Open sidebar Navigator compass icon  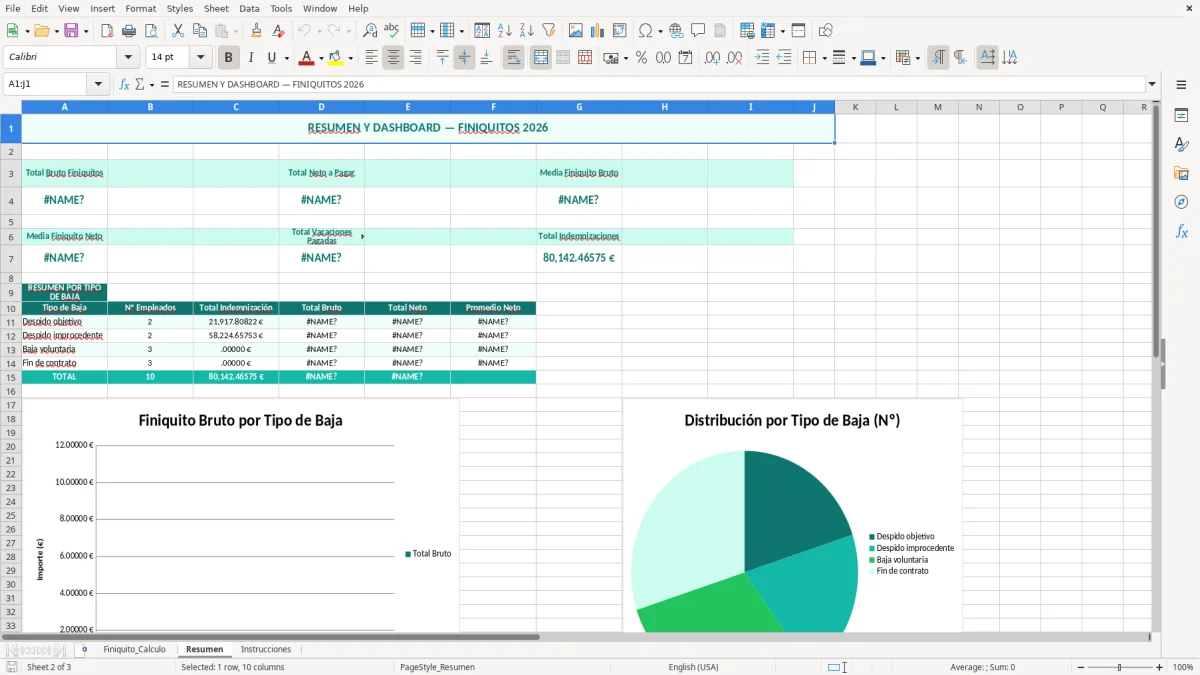click(1181, 202)
